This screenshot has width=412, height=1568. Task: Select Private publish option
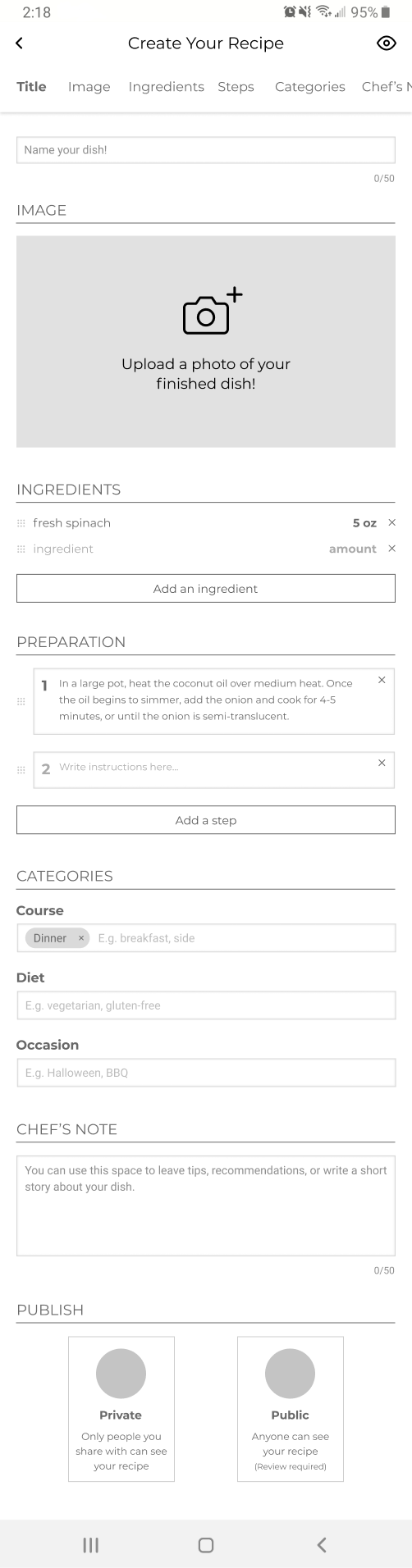tap(121, 1409)
